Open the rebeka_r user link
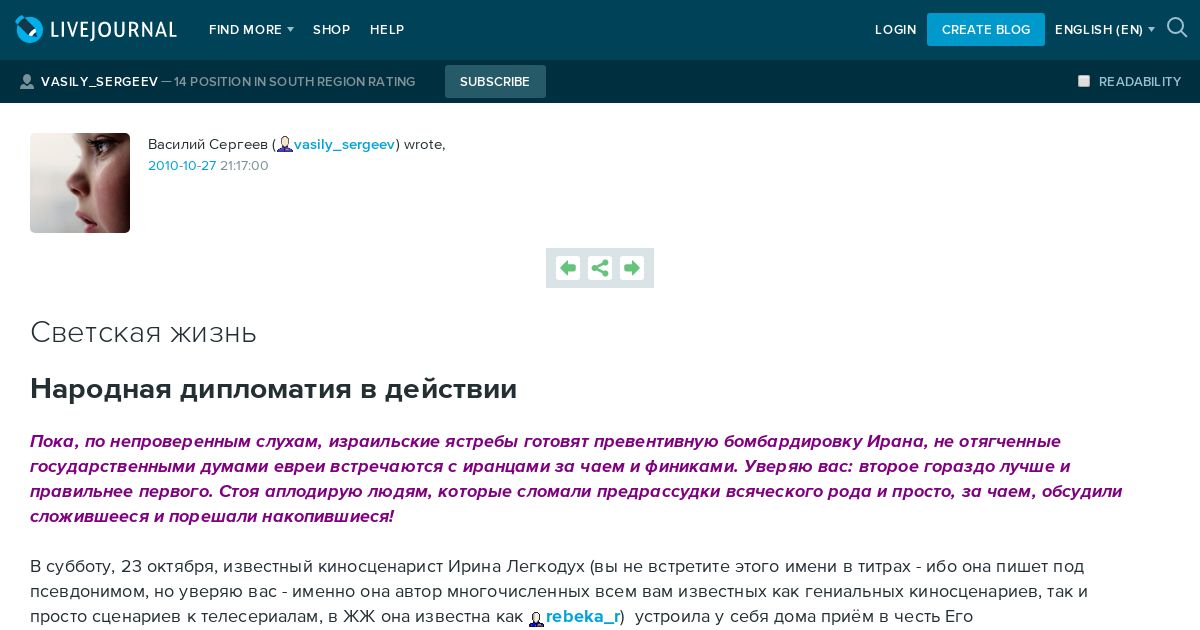 point(583,617)
